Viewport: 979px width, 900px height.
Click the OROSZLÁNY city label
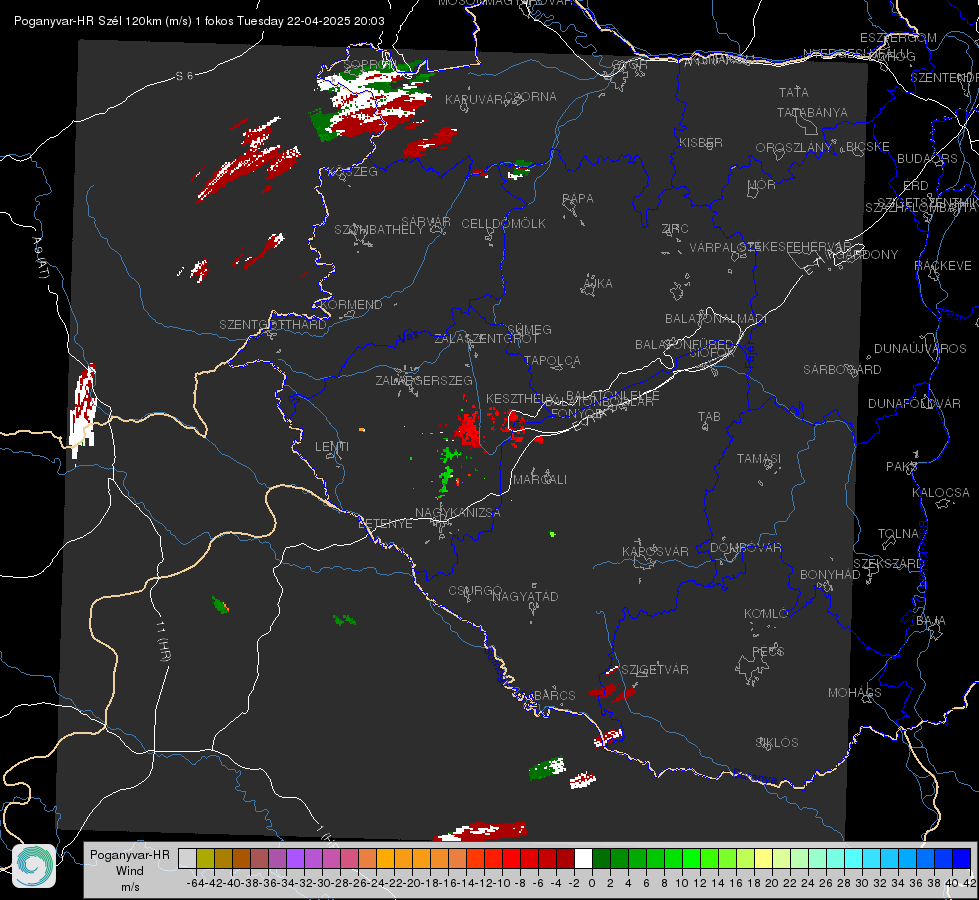click(x=794, y=148)
